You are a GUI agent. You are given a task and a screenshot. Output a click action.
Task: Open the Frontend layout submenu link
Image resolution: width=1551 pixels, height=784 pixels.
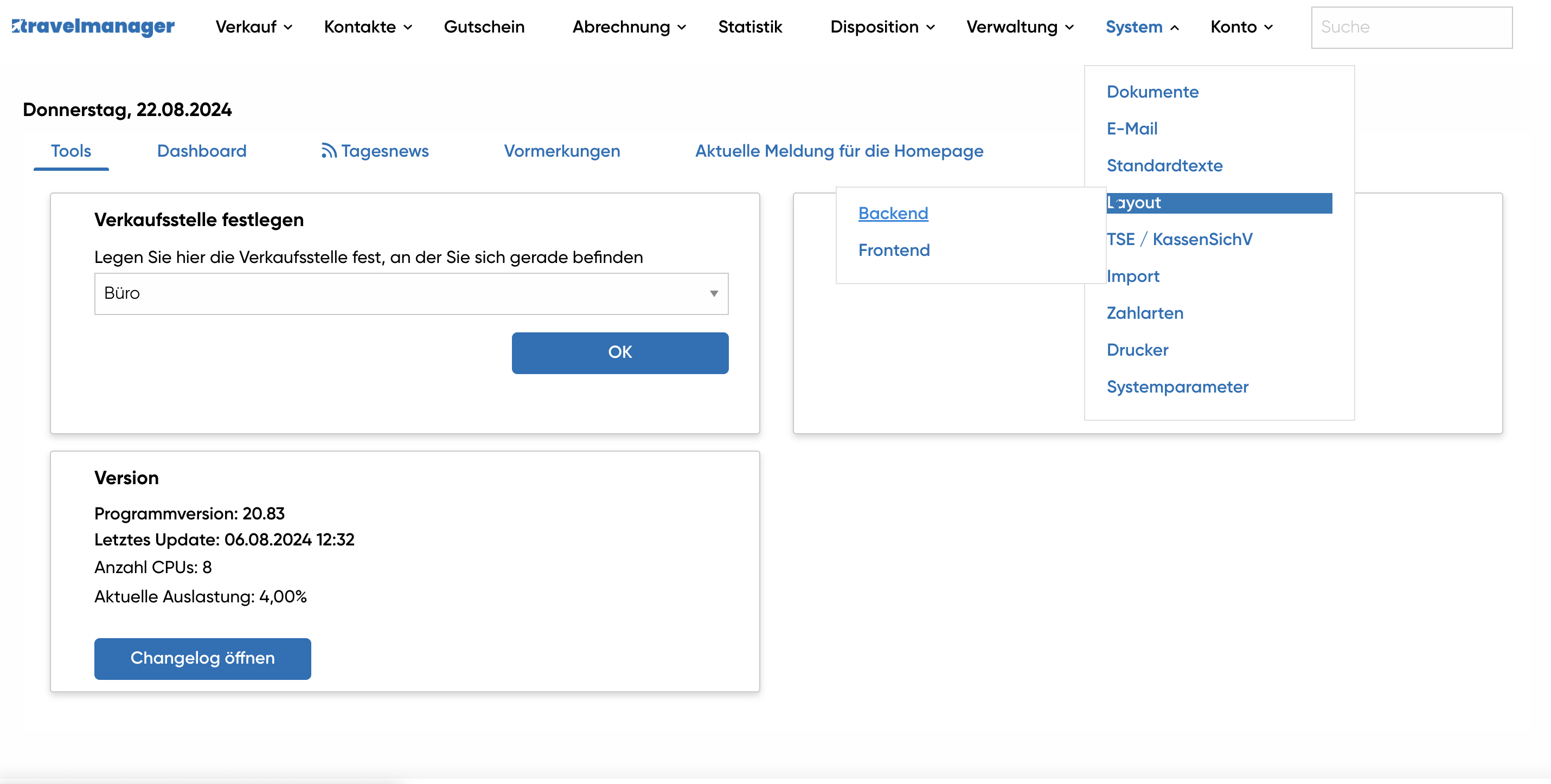coord(894,250)
